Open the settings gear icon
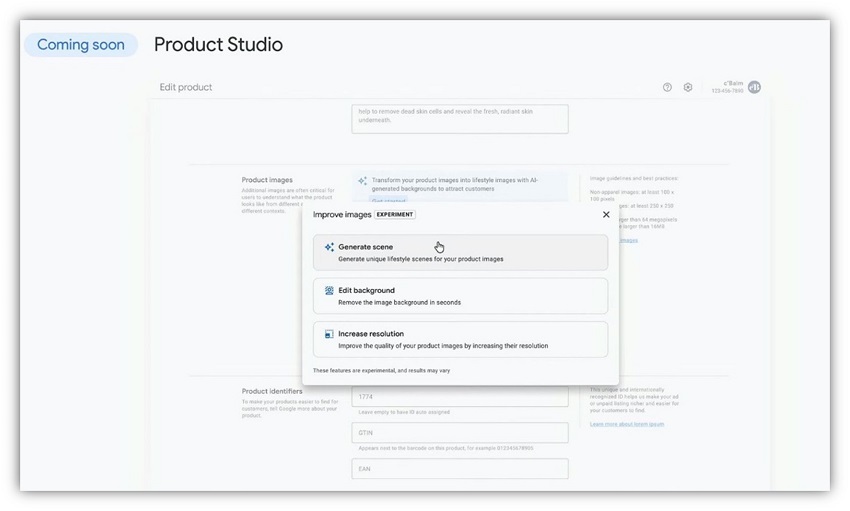Screen dimensions: 850x511 click(x=688, y=87)
